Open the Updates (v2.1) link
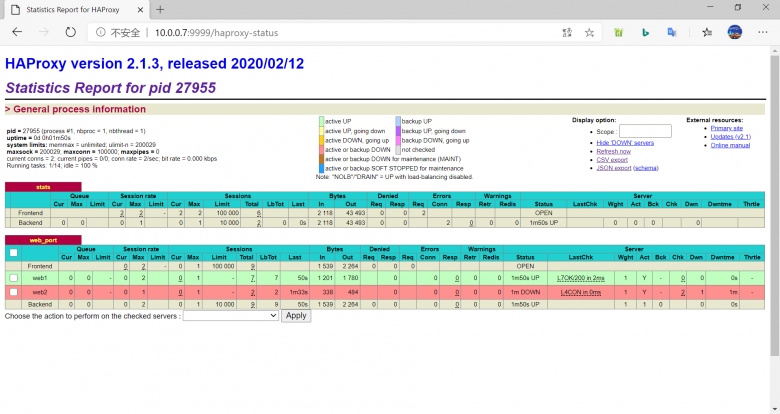Image resolution: width=780 pixels, height=414 pixels. click(730, 137)
